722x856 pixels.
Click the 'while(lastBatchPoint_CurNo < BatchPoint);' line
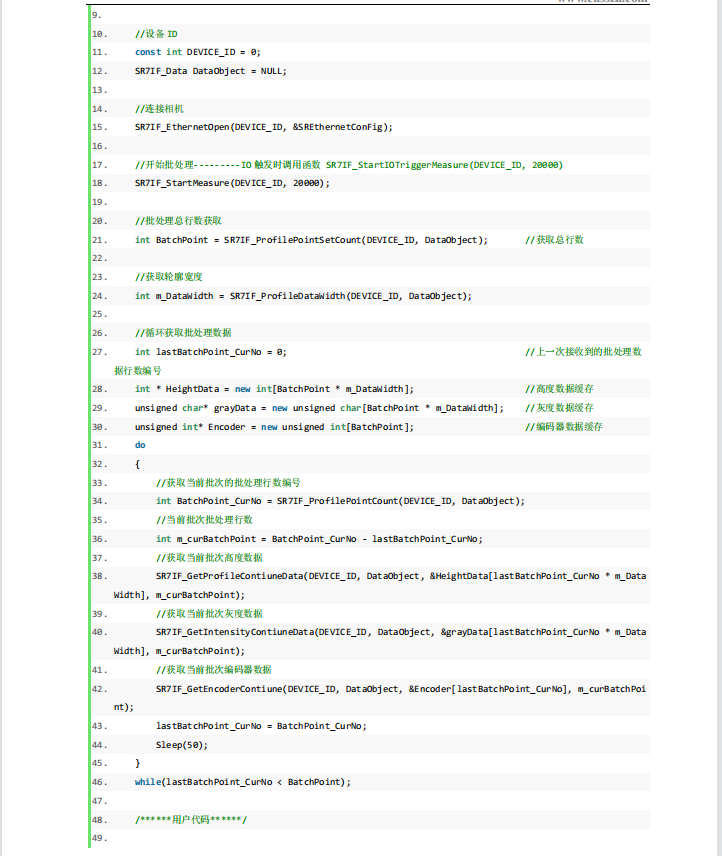tap(243, 782)
